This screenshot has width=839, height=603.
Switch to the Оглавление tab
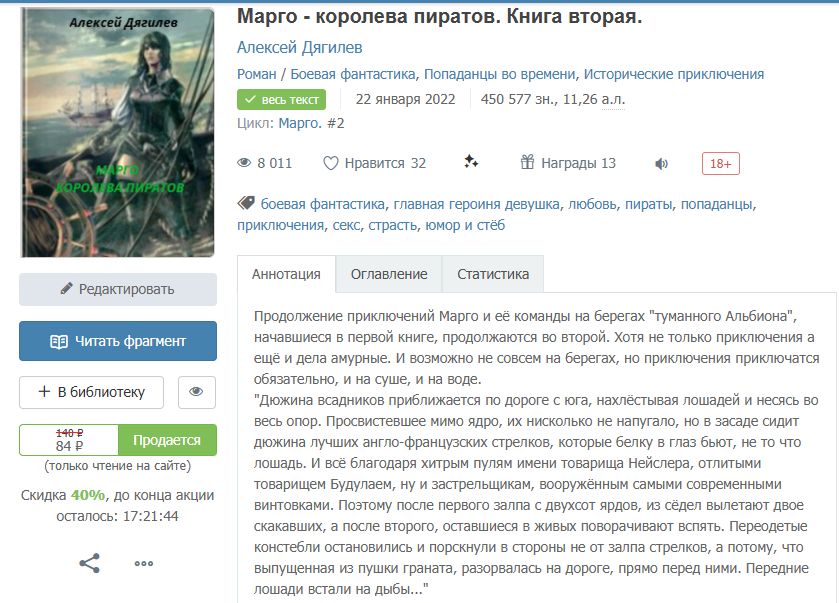[389, 274]
